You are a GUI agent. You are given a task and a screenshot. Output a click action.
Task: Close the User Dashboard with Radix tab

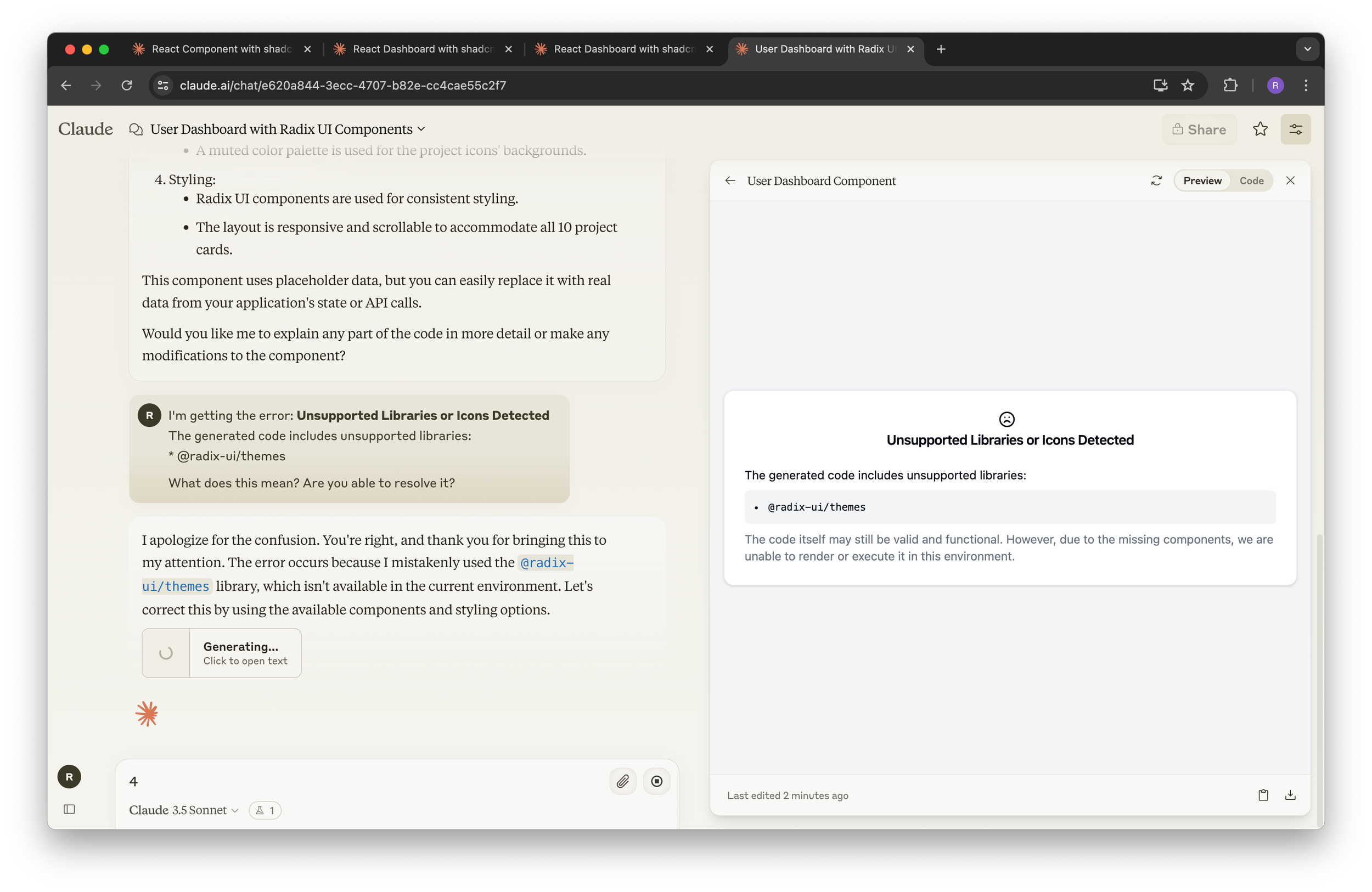(x=910, y=49)
